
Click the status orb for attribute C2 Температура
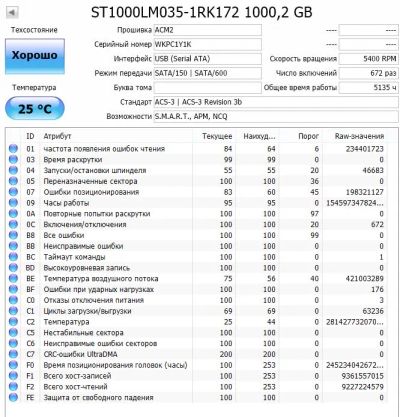pos(13,322)
